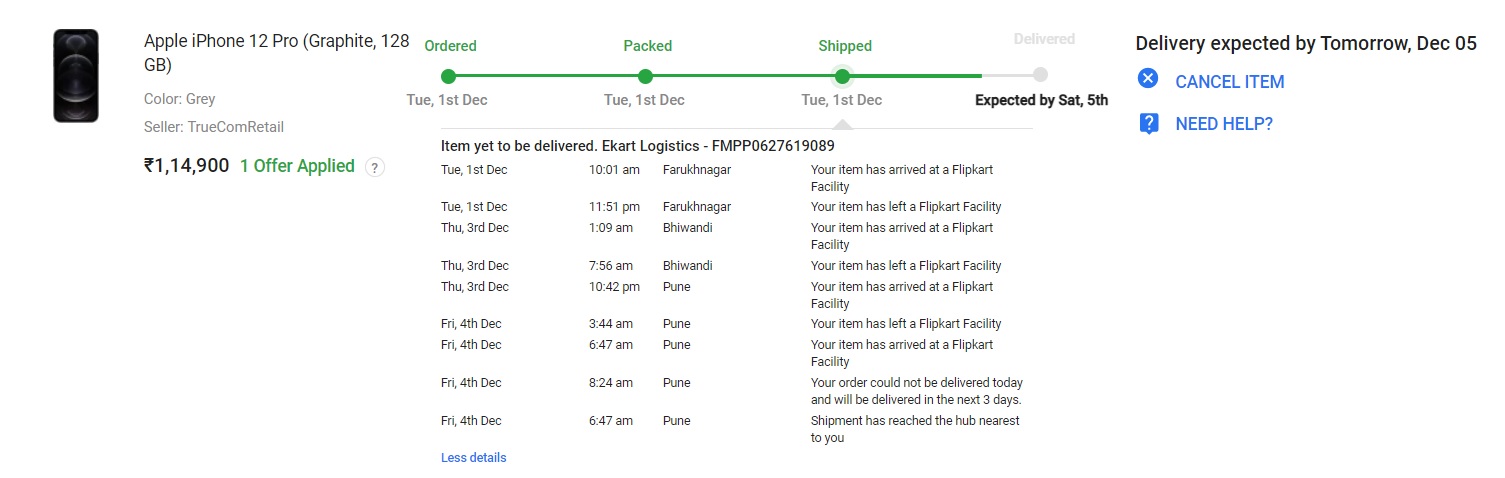Click the Ordered stage label

pos(450,46)
